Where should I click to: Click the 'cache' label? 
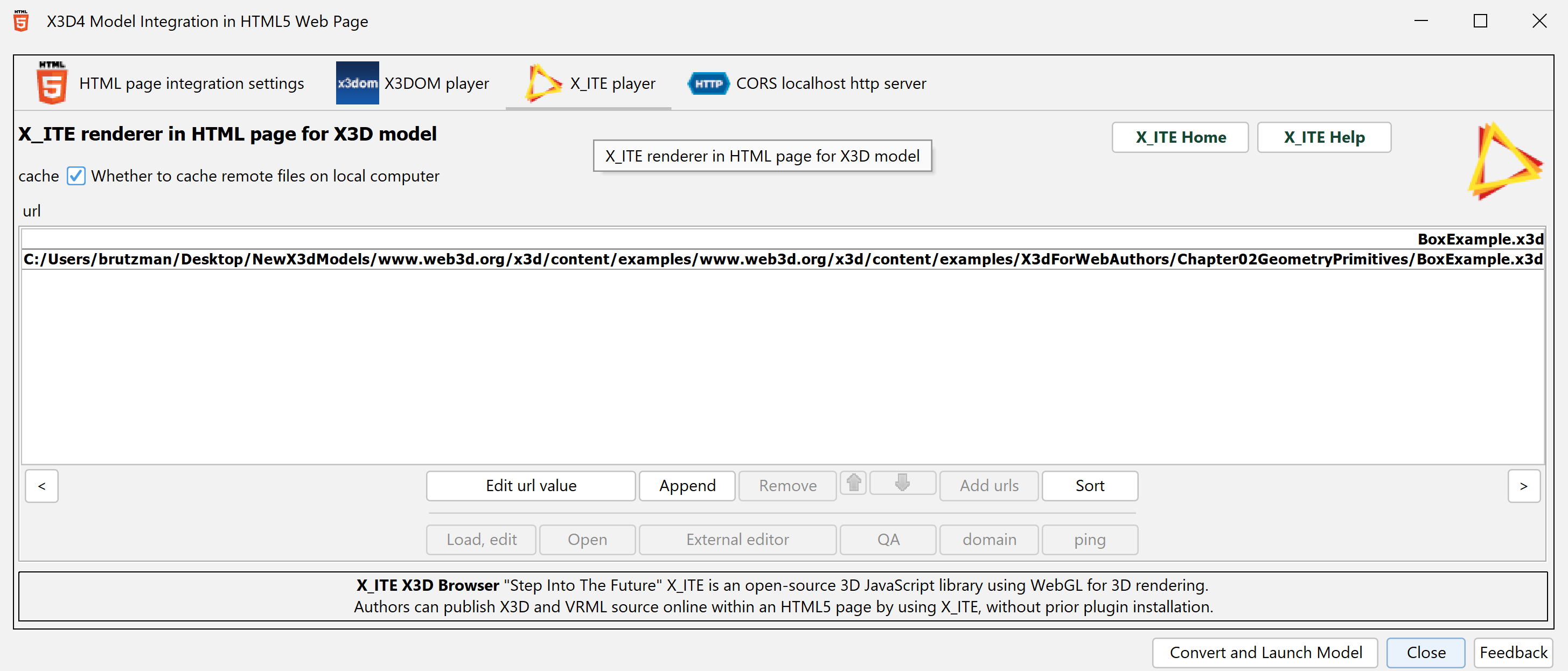[38, 176]
